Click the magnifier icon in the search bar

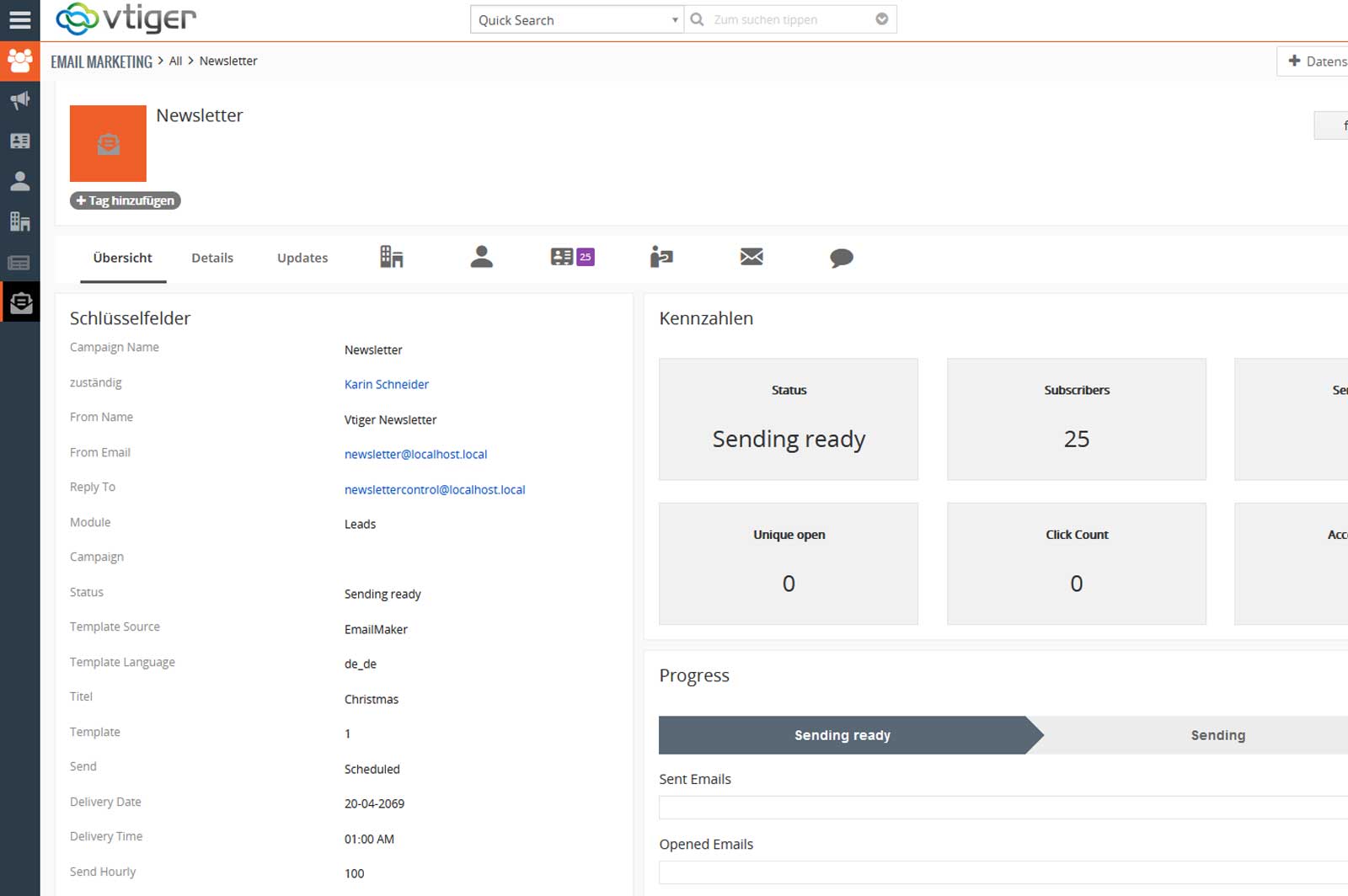[696, 19]
